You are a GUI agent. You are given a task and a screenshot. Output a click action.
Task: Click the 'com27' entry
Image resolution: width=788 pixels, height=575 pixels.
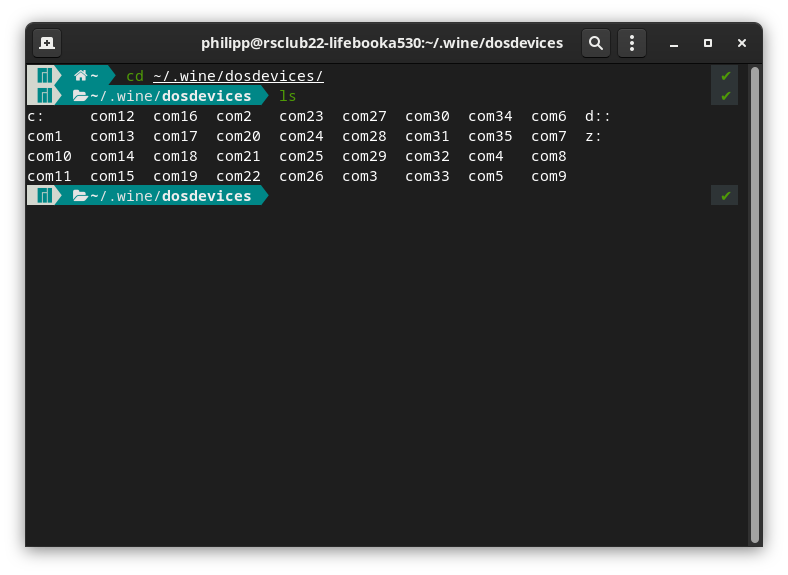[364, 117]
